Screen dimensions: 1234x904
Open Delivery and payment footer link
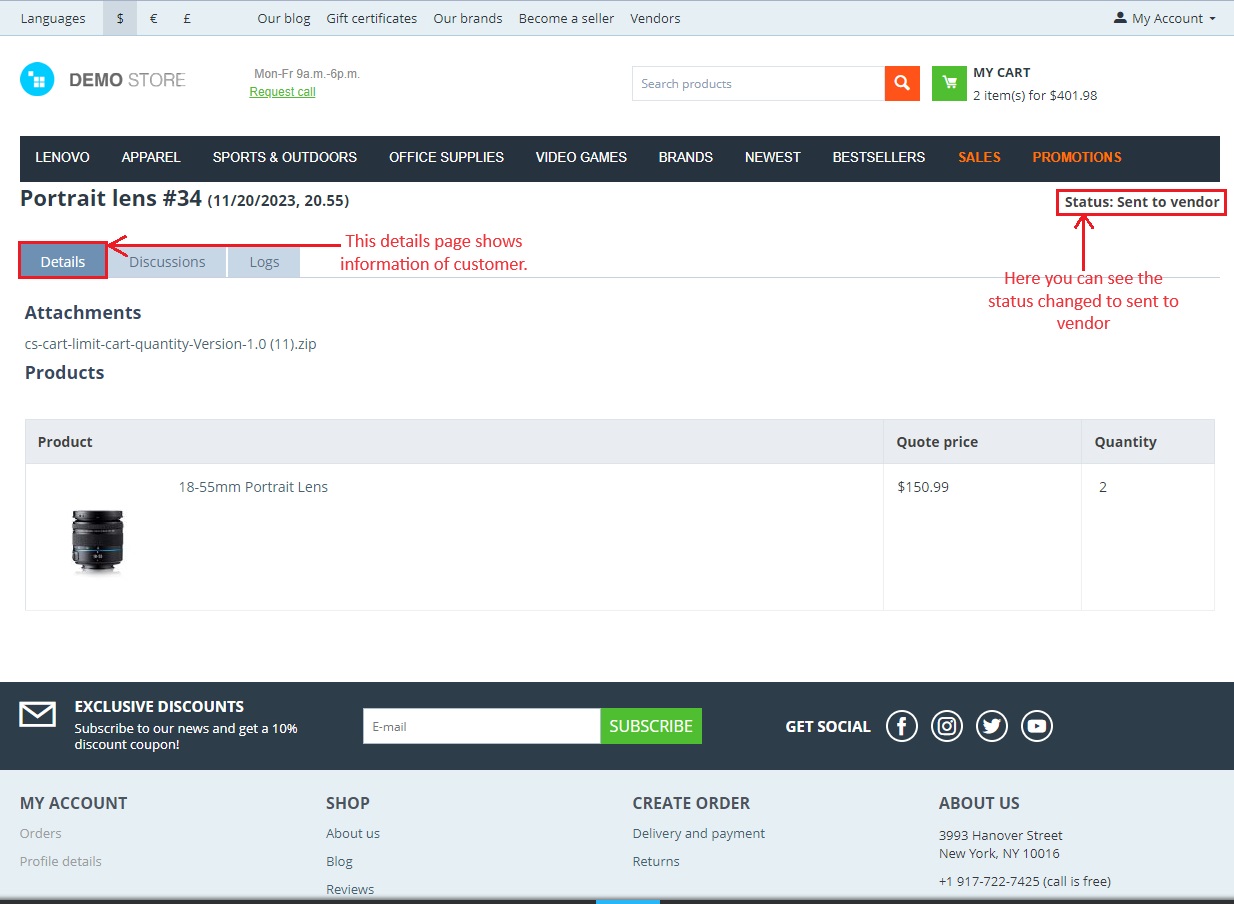pos(699,833)
